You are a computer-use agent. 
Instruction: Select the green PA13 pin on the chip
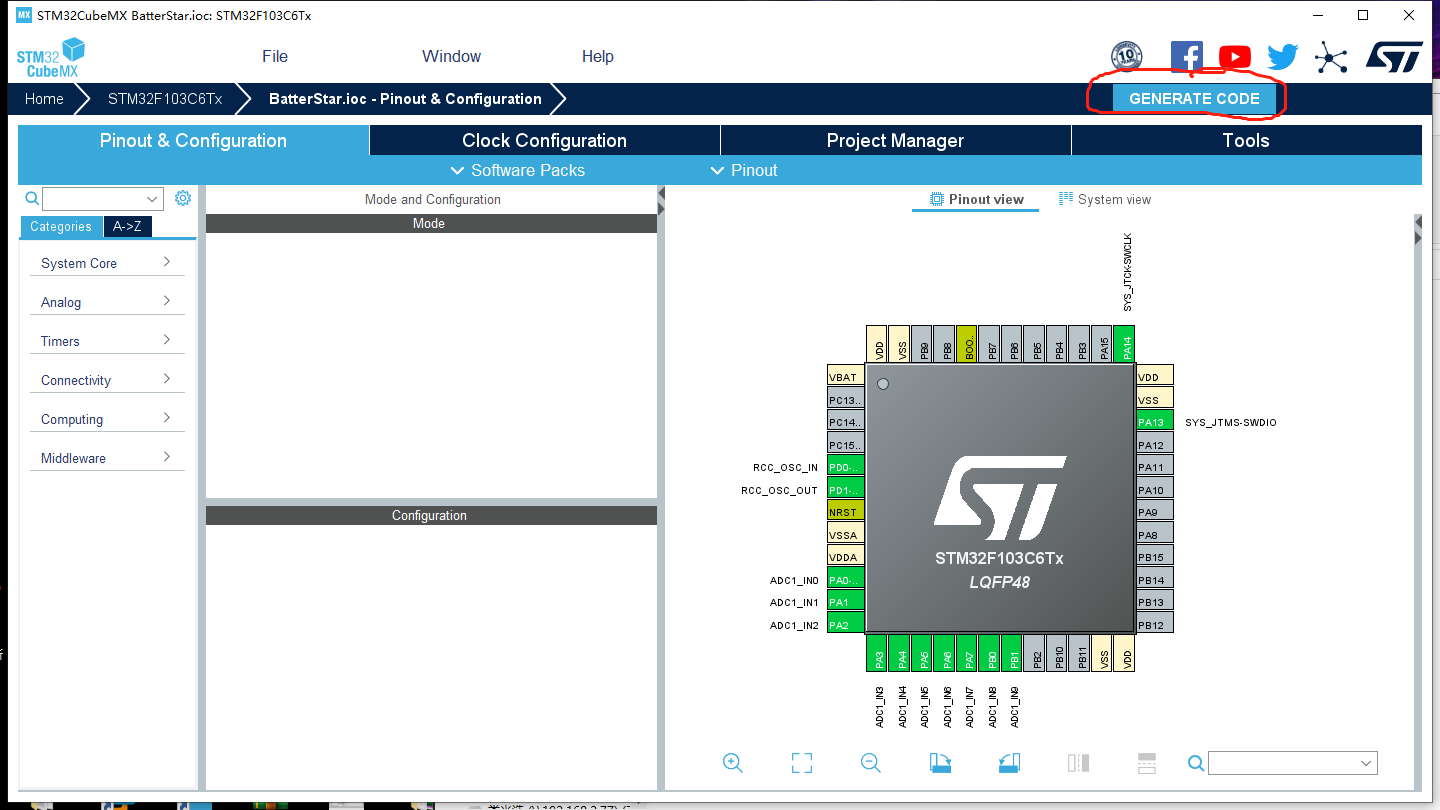click(1152, 421)
